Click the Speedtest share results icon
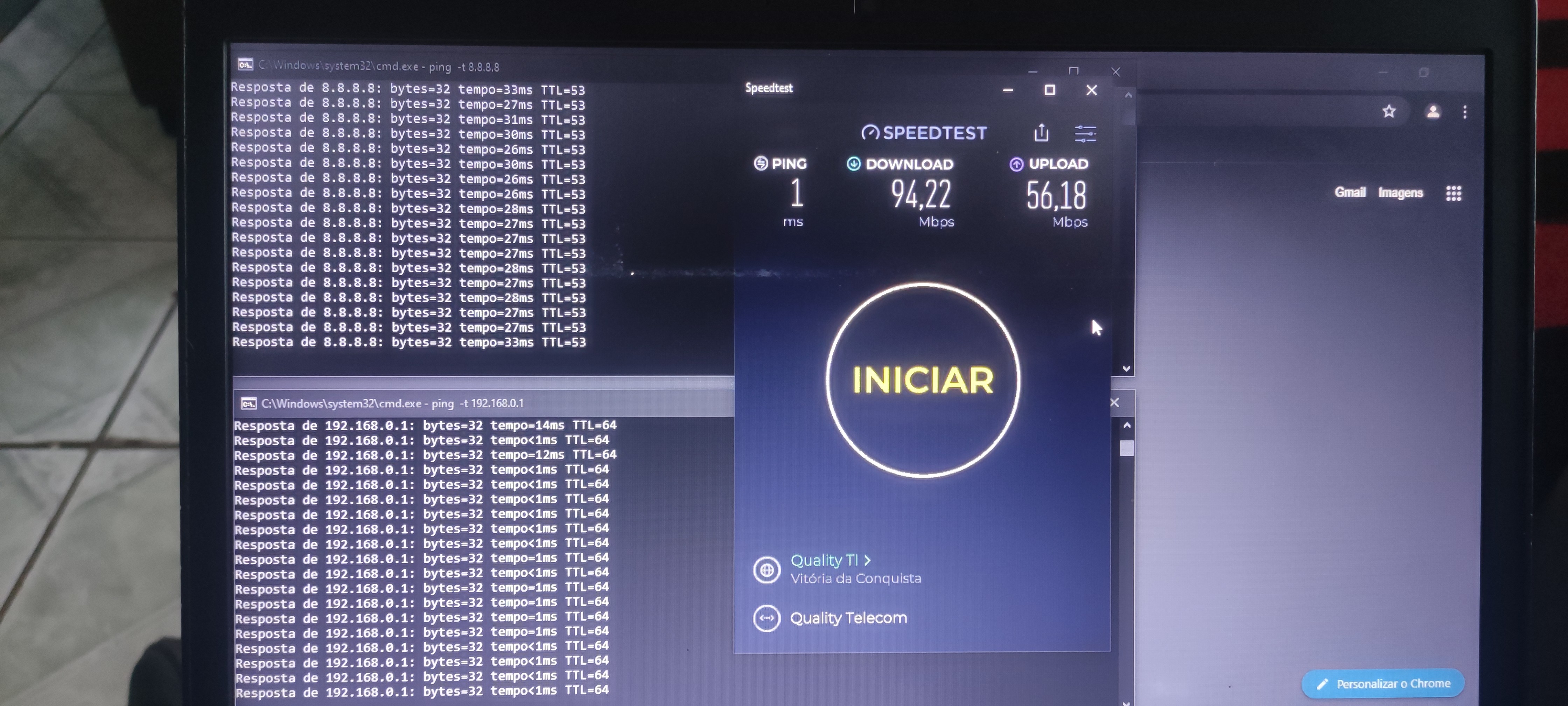This screenshot has height=706, width=1568. pos(1041,133)
